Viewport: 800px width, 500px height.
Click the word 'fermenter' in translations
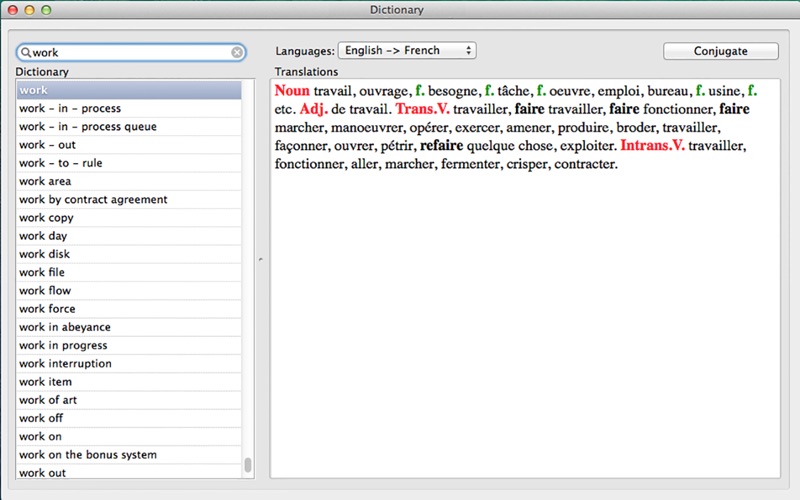pyautogui.click(x=470, y=164)
